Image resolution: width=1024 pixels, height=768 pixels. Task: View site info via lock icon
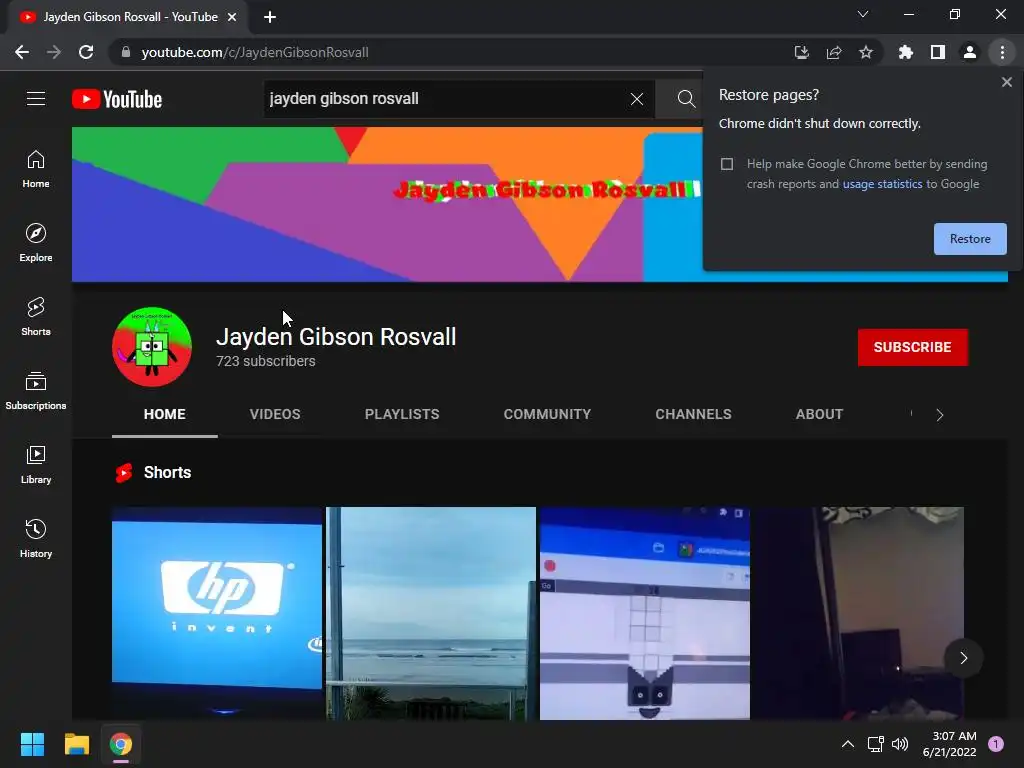coord(126,52)
